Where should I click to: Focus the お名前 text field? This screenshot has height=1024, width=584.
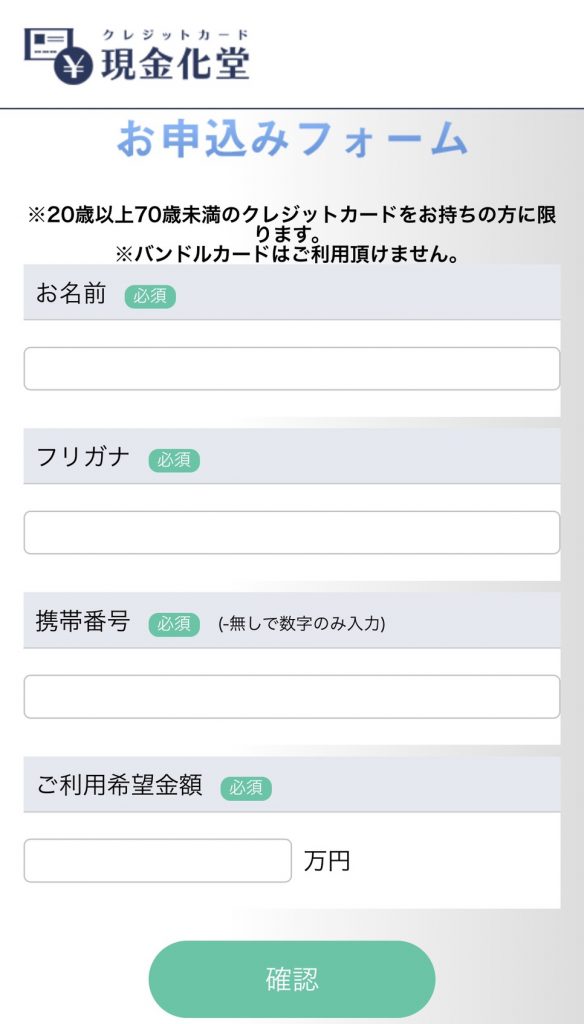pos(292,368)
